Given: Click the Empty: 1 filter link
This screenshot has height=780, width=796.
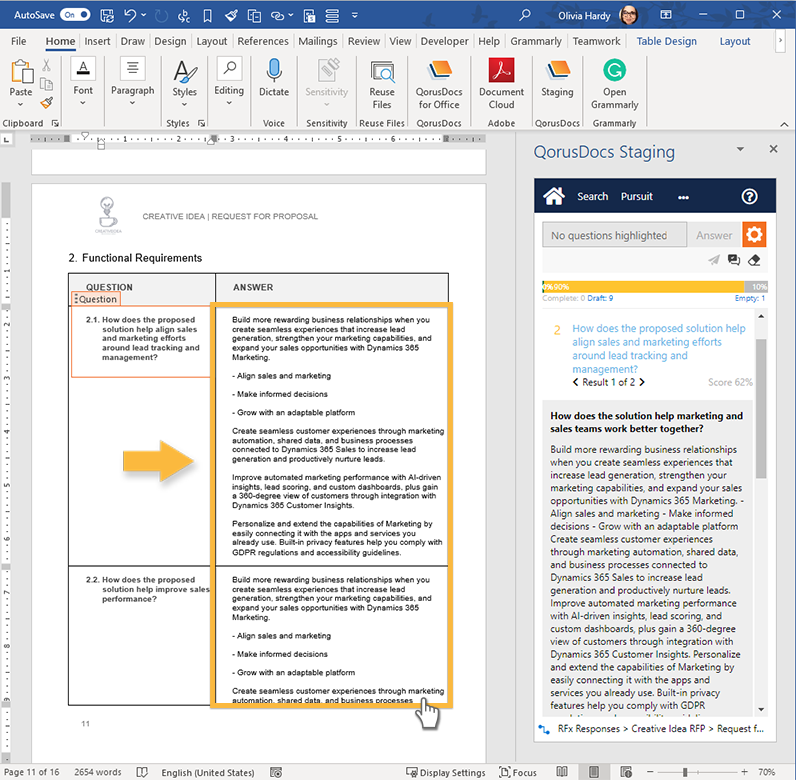Looking at the screenshot, I should [750, 298].
